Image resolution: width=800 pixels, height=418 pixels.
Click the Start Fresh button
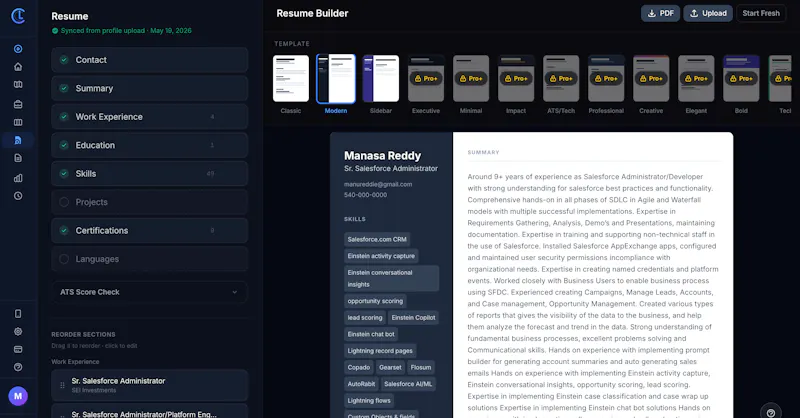(761, 13)
